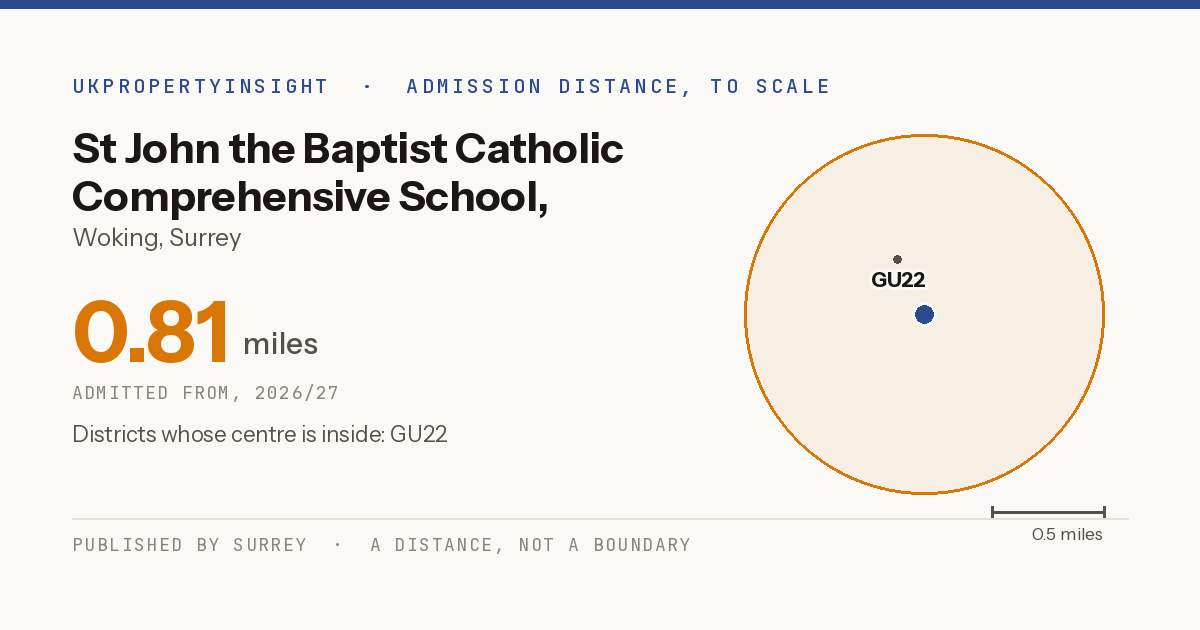Click the orange admission distance circle outline
This screenshot has height=630, width=1200.
pyautogui.click(x=745, y=315)
